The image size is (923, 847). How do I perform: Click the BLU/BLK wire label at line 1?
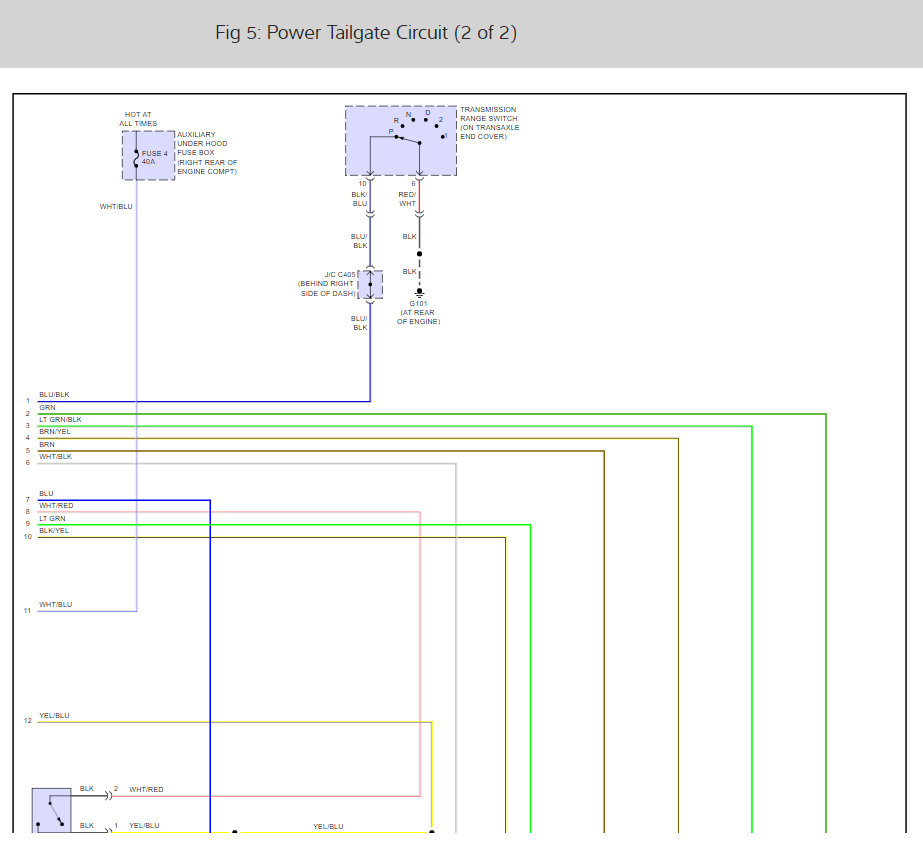[x=54, y=395]
